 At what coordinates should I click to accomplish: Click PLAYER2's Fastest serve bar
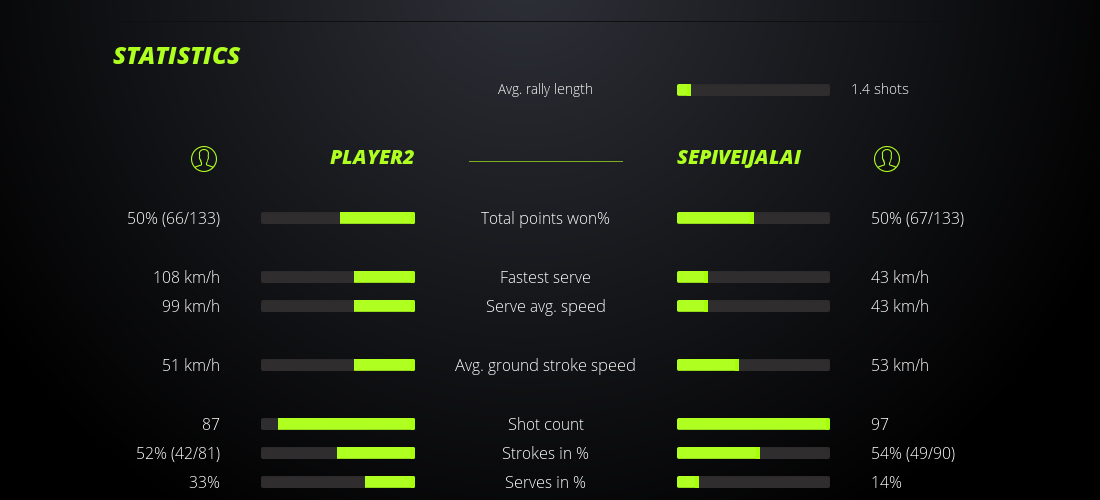[338, 277]
